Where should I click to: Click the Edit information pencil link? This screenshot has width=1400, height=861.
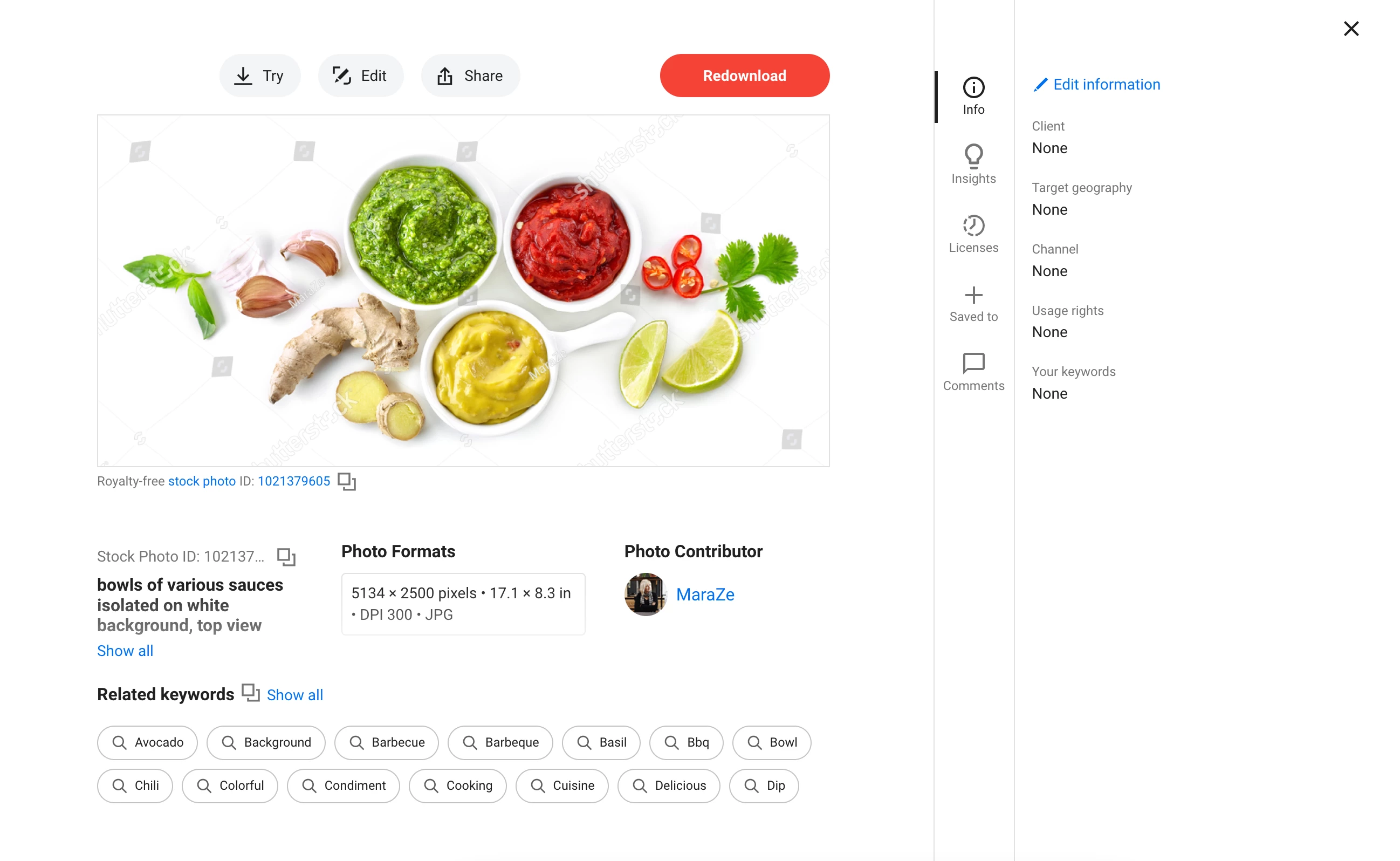(1095, 84)
